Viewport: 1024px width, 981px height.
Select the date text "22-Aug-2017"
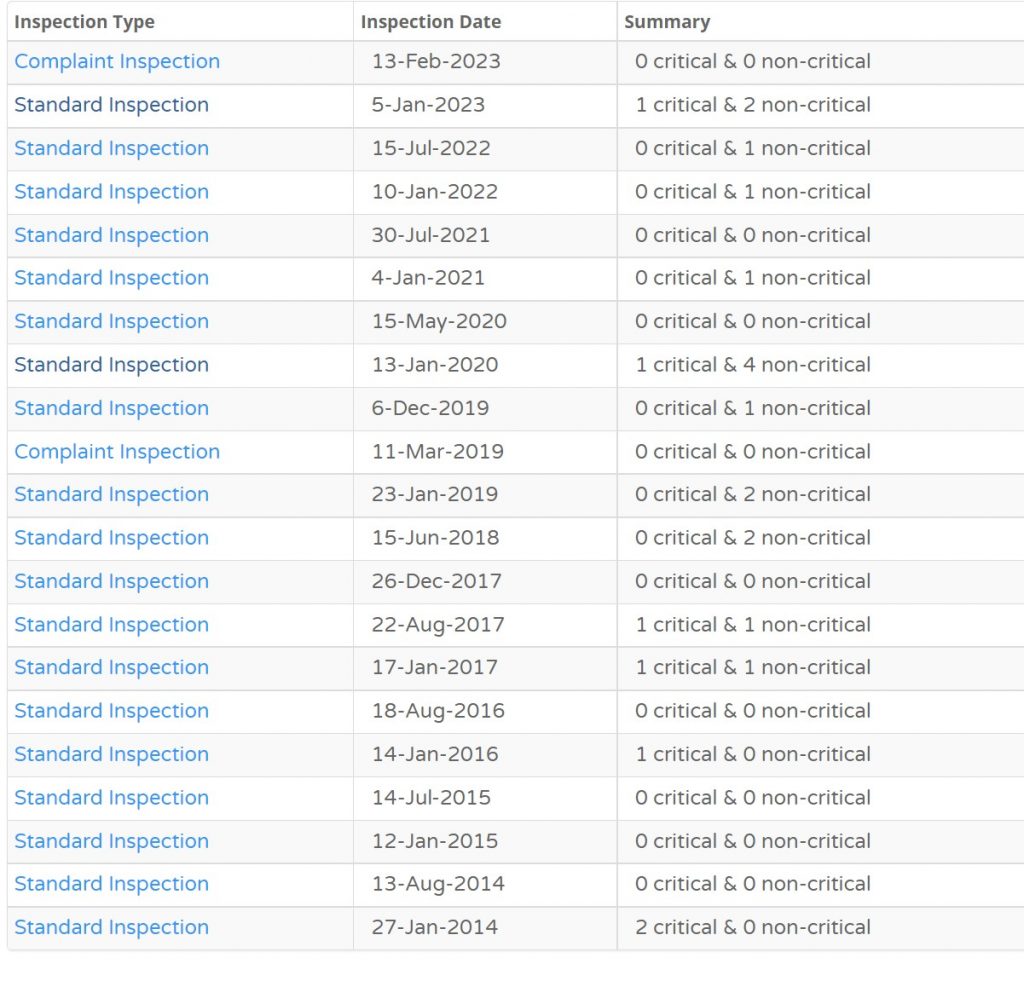tap(438, 624)
